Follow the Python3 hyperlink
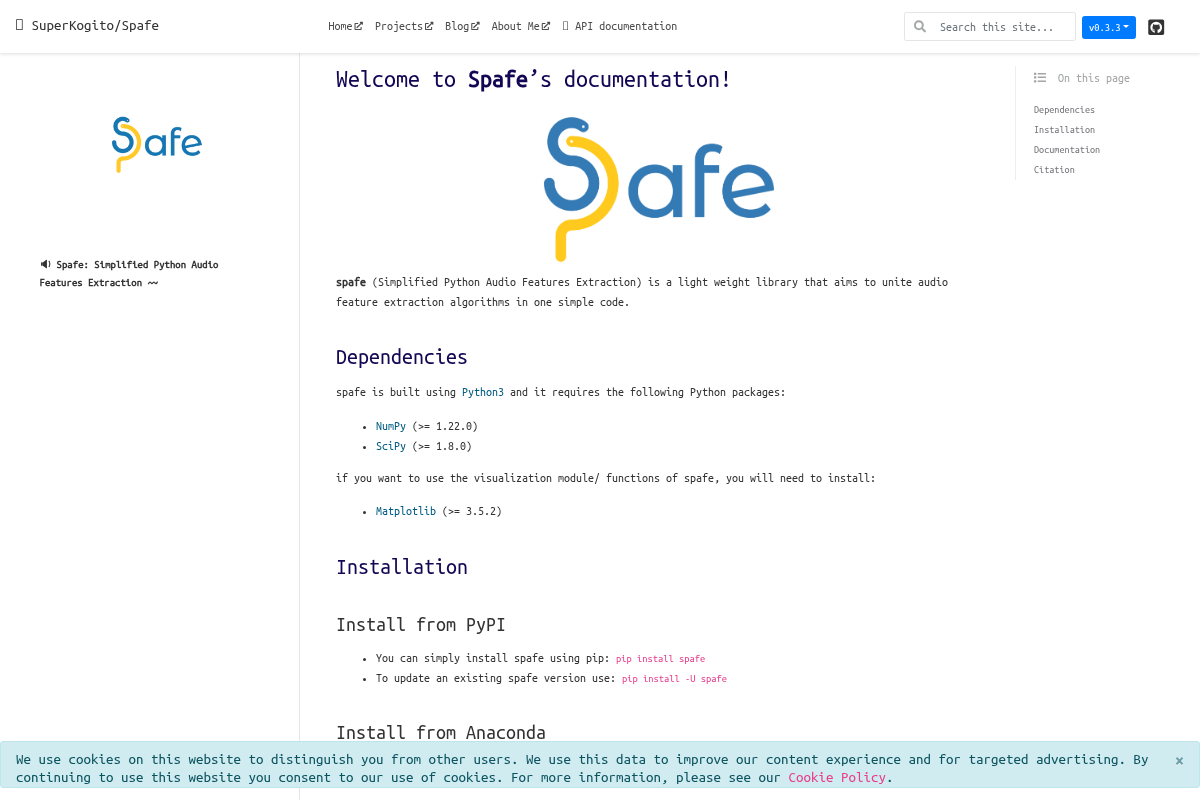 tap(482, 392)
